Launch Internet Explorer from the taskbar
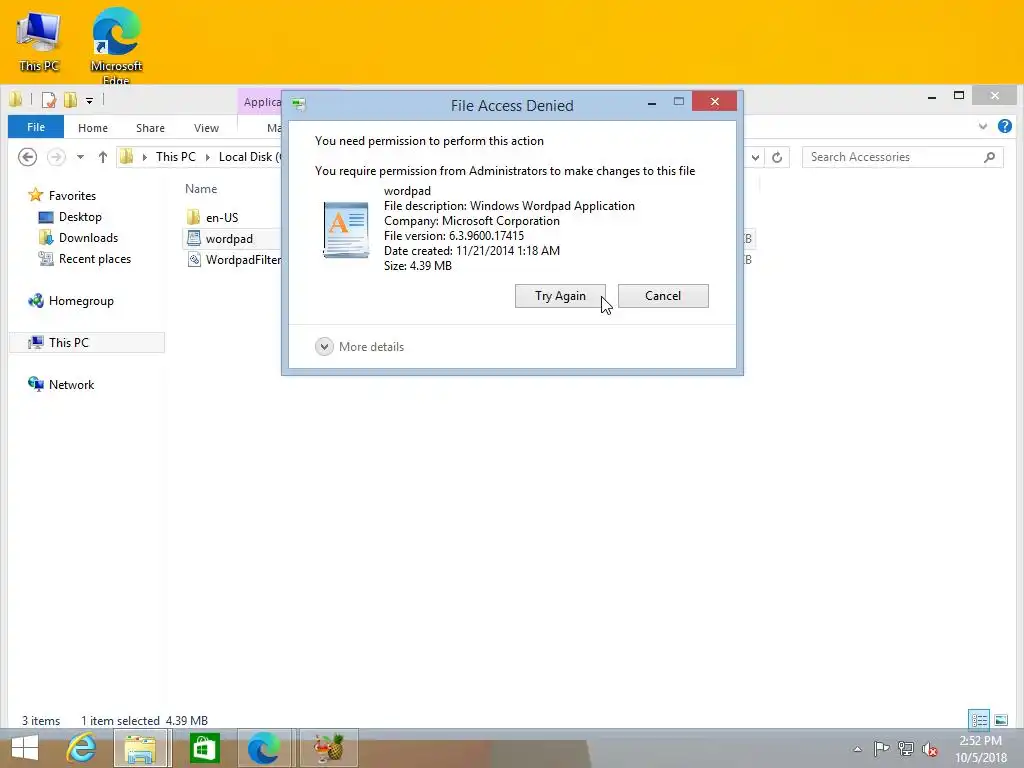The height and width of the screenshot is (768, 1024). click(82, 748)
